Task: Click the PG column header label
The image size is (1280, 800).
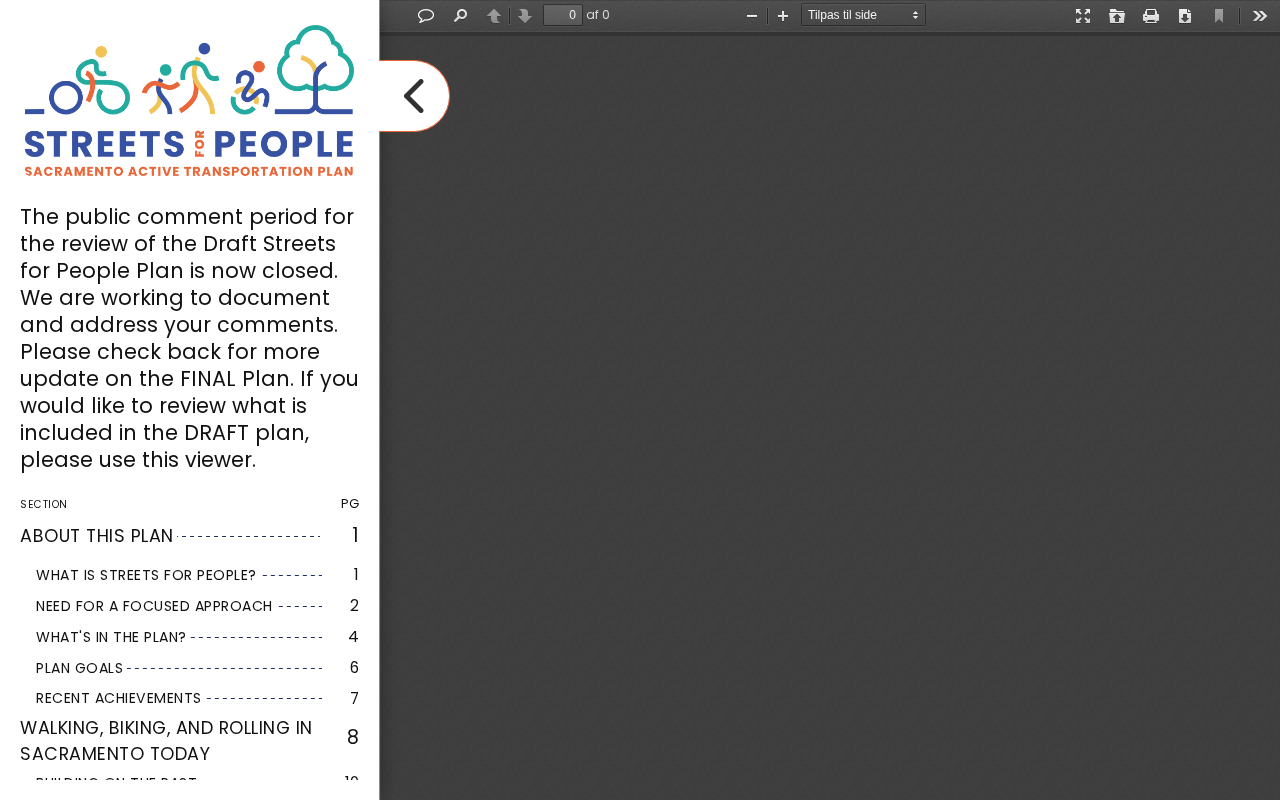Action: point(350,504)
